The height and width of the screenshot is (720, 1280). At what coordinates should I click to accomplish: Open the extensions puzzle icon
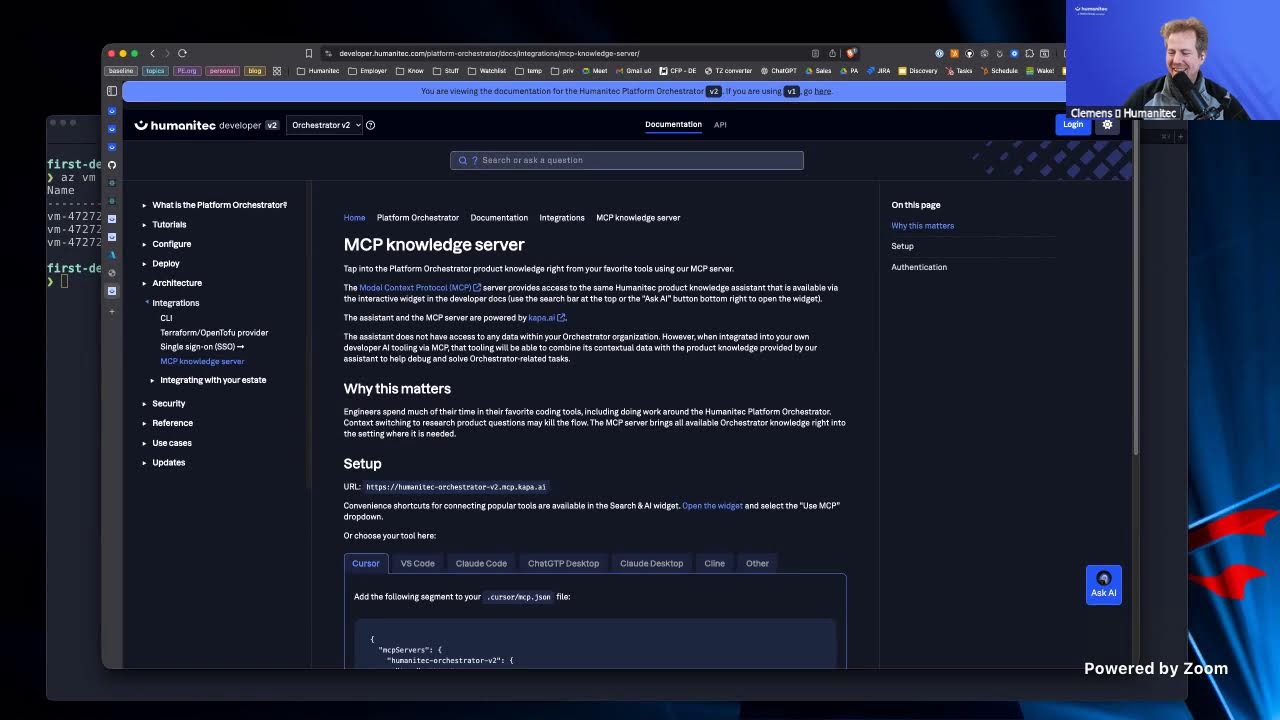(x=1029, y=53)
